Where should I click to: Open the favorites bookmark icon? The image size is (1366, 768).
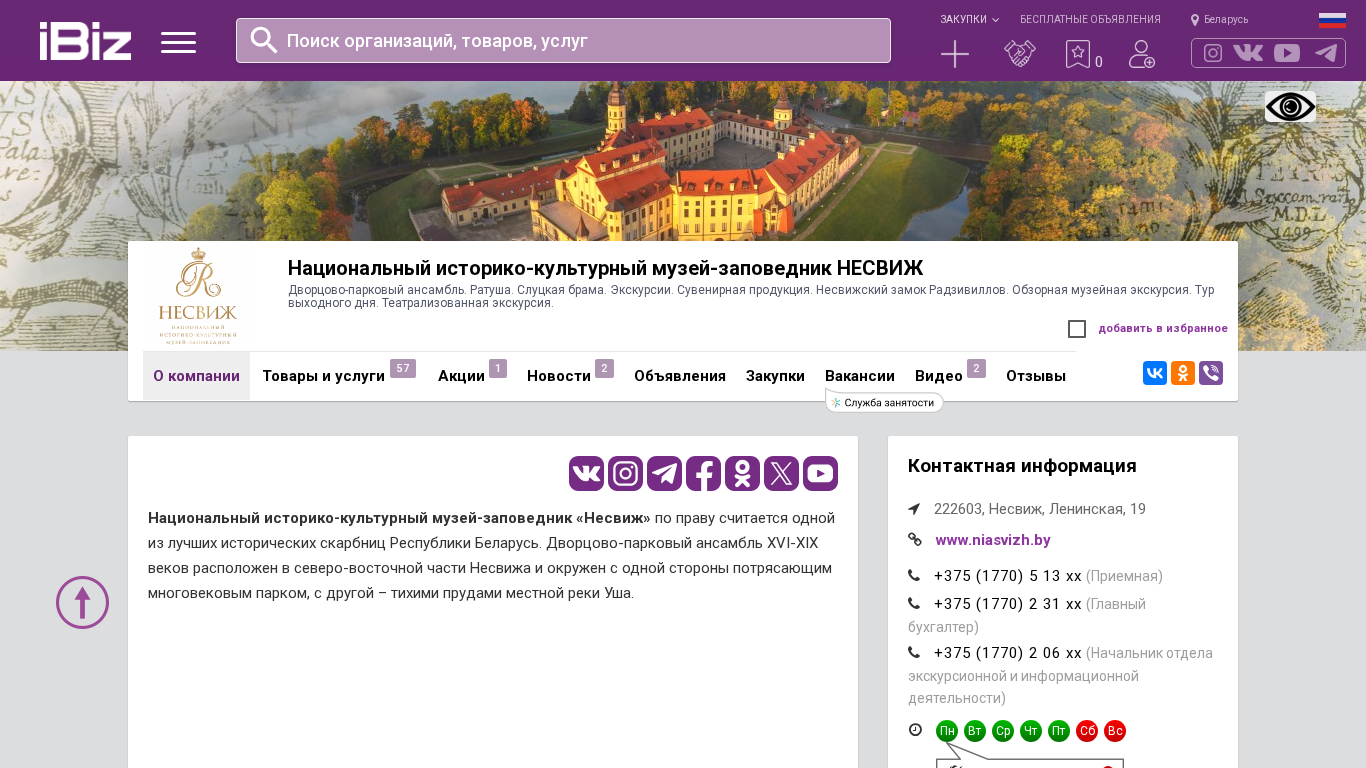[1078, 54]
